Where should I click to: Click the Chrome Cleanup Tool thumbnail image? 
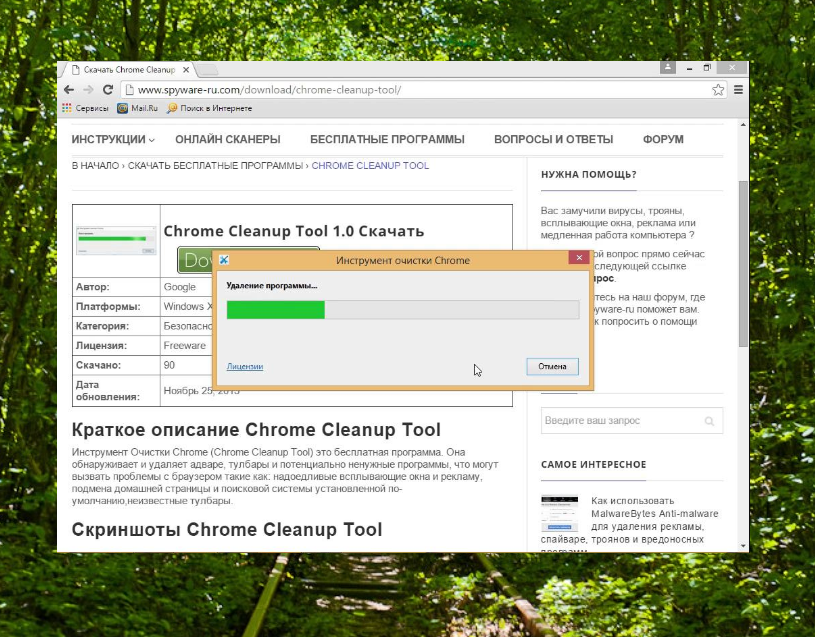pyautogui.click(x=116, y=241)
